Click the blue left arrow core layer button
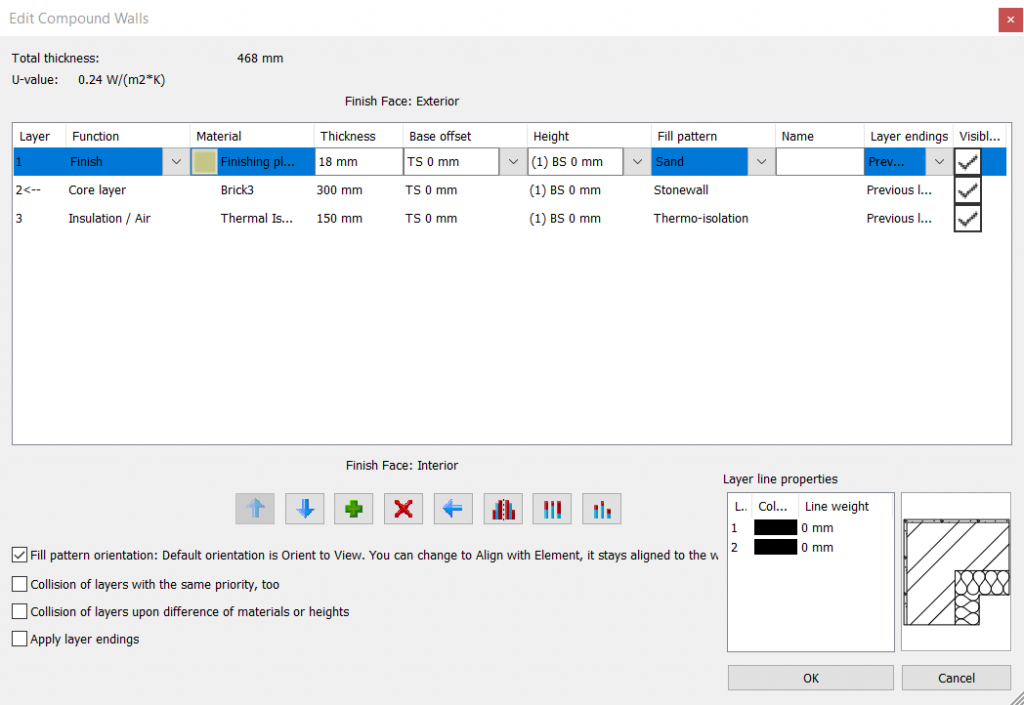Viewport: 1024px width, 705px height. tap(453, 509)
